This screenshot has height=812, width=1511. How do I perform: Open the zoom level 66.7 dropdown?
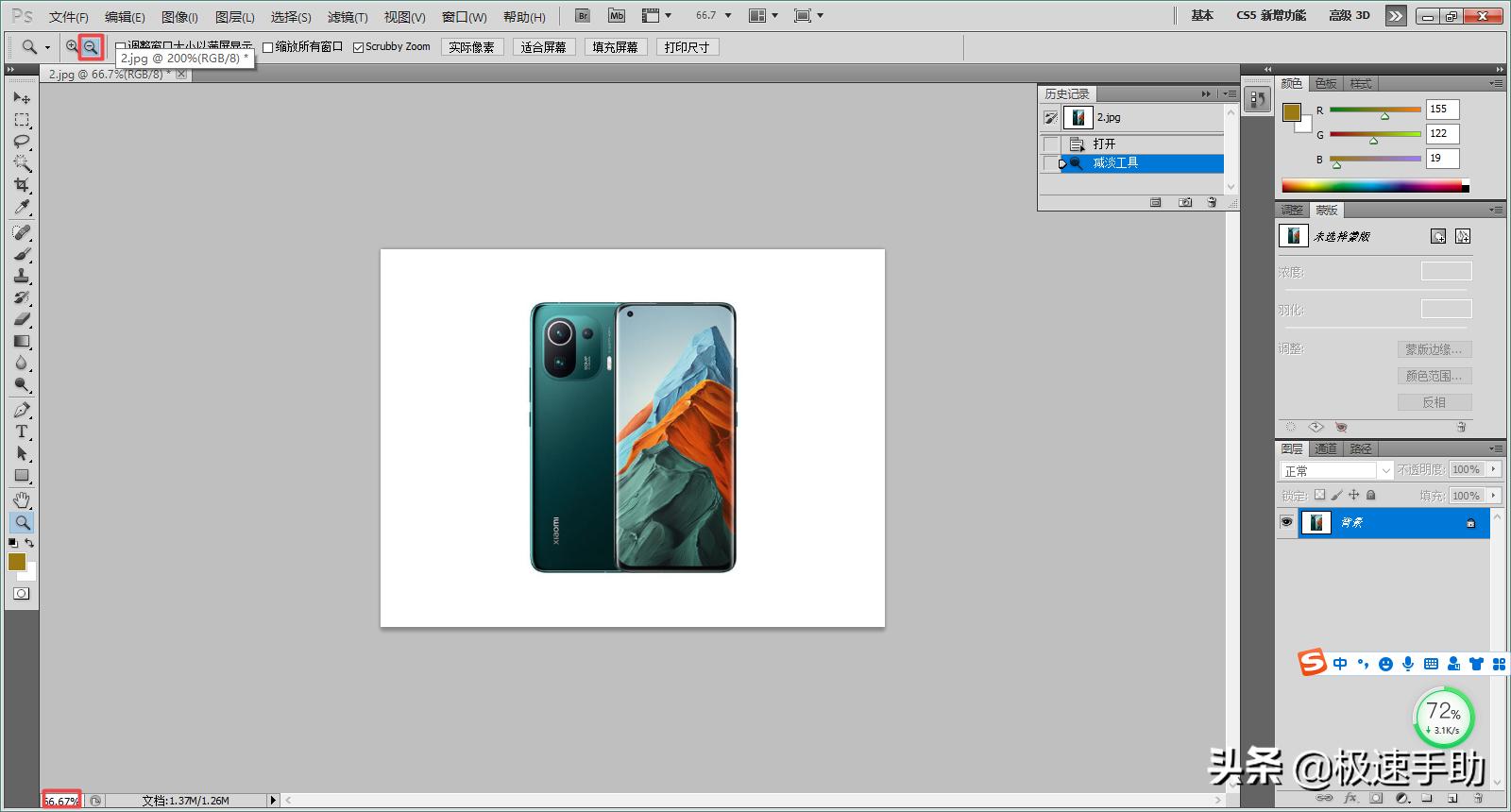[x=728, y=16]
